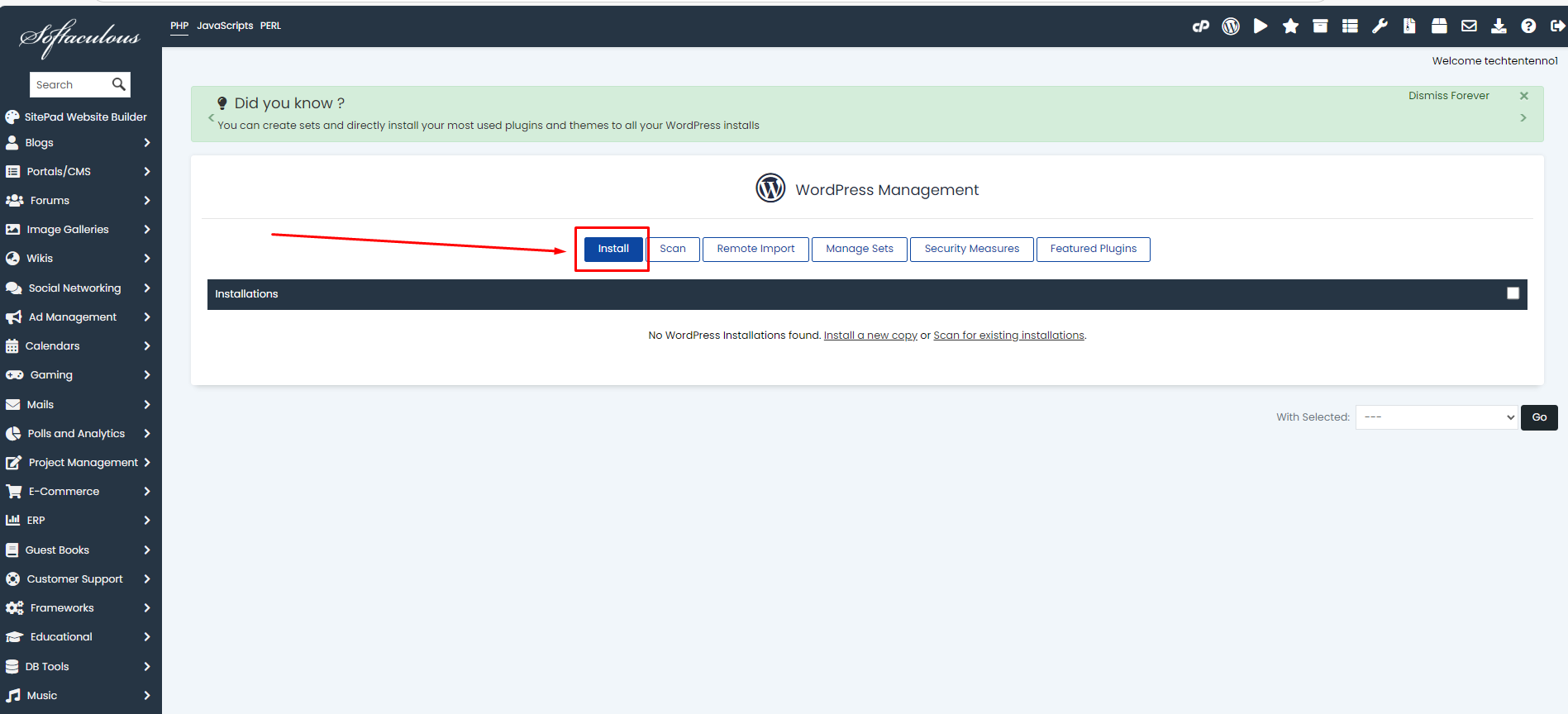
Task: Click the cPanel icon in top toolbar
Action: pyautogui.click(x=1200, y=26)
